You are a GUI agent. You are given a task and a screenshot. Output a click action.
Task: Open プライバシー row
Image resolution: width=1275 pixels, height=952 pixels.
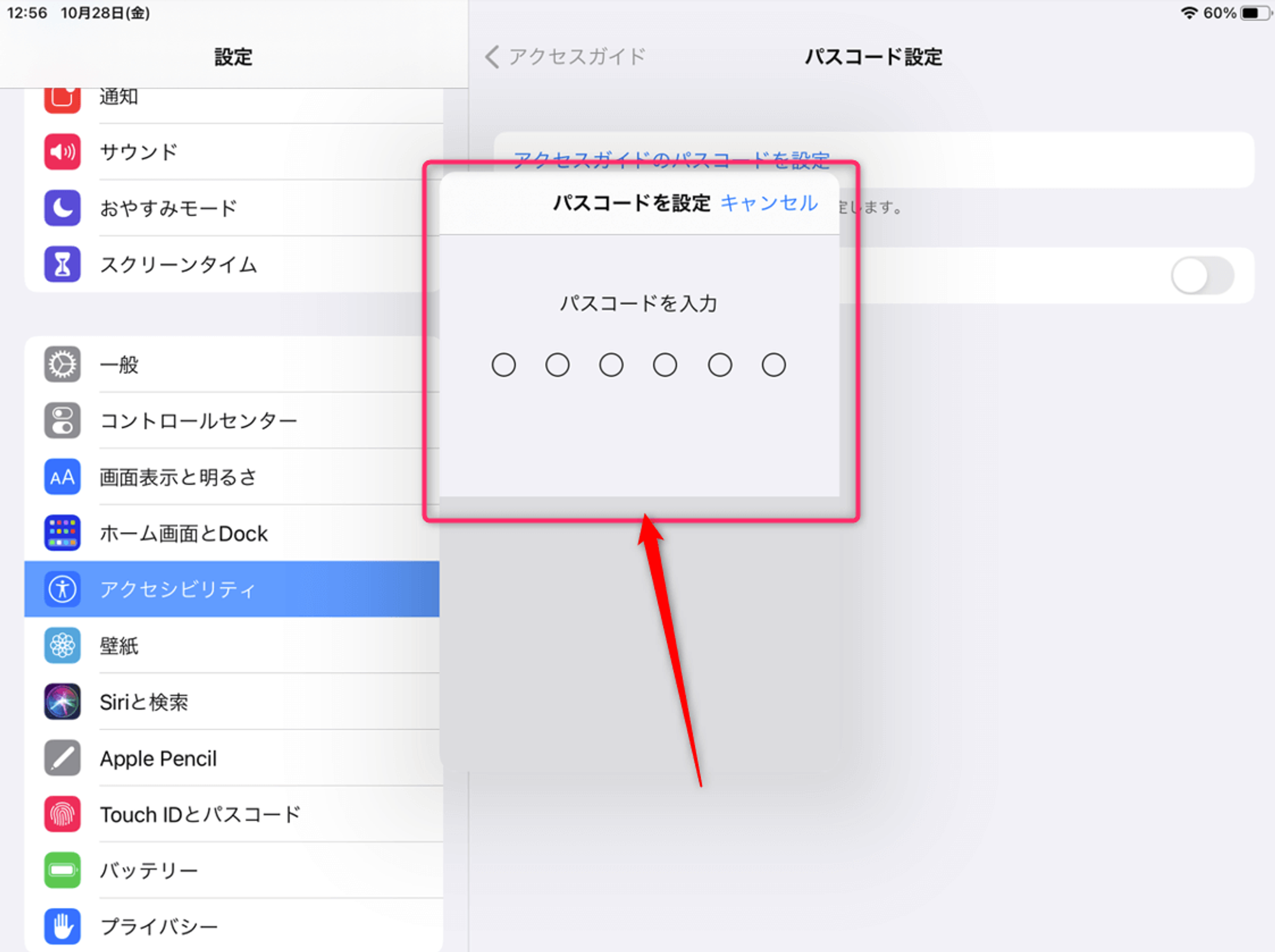tap(232, 926)
